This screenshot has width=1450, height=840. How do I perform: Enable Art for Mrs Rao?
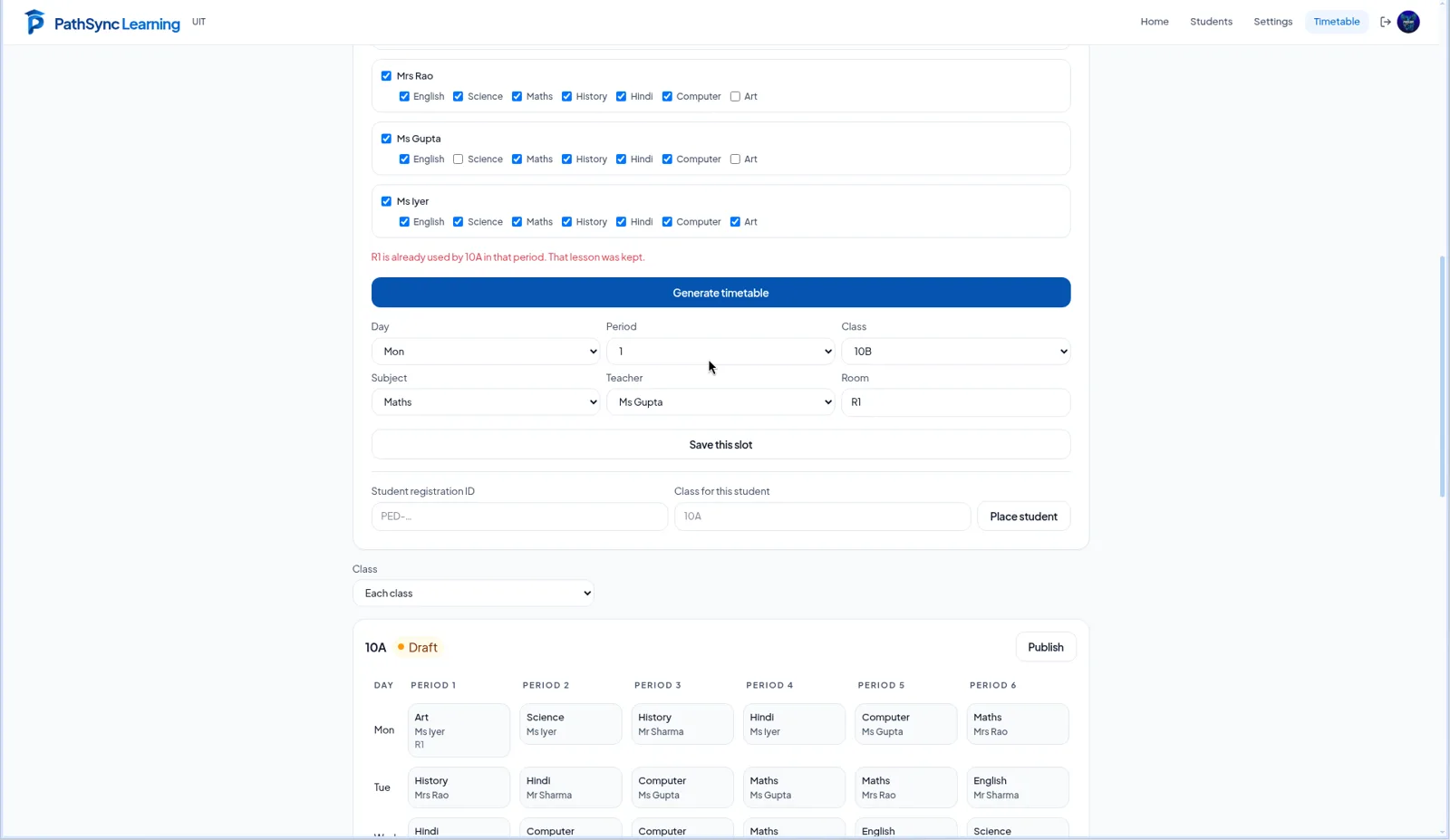pos(735,96)
